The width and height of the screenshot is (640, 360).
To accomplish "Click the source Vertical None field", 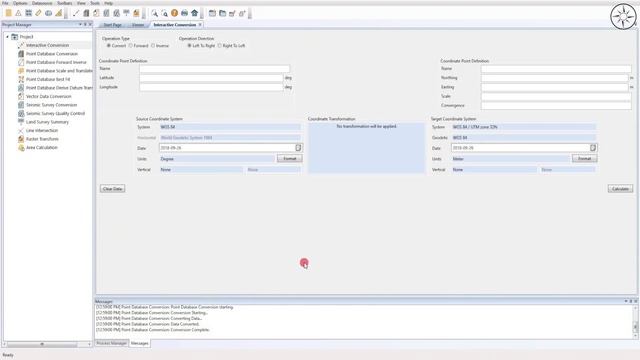I will point(201,169).
